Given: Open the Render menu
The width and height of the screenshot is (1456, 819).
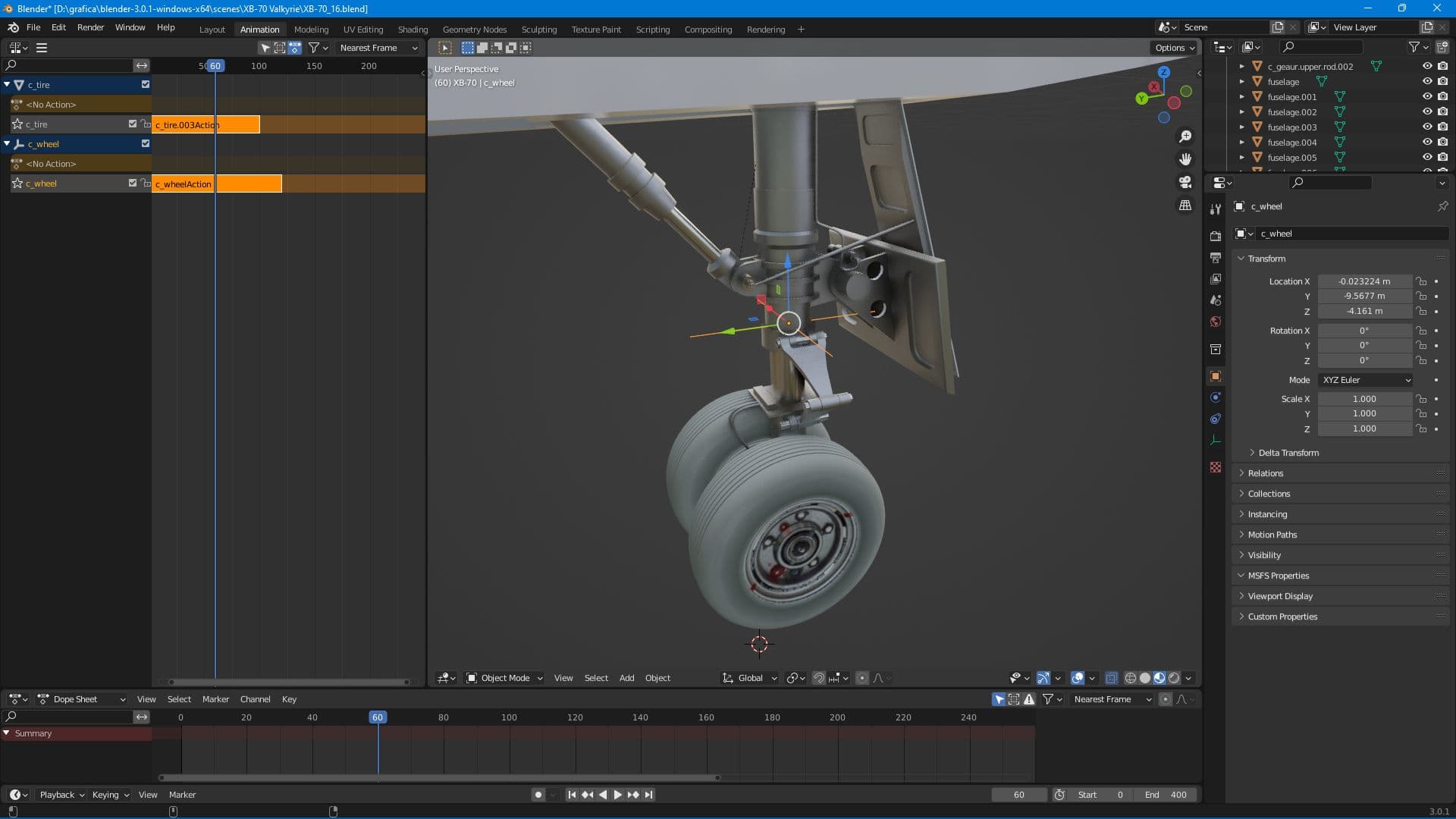Looking at the screenshot, I should click(90, 27).
